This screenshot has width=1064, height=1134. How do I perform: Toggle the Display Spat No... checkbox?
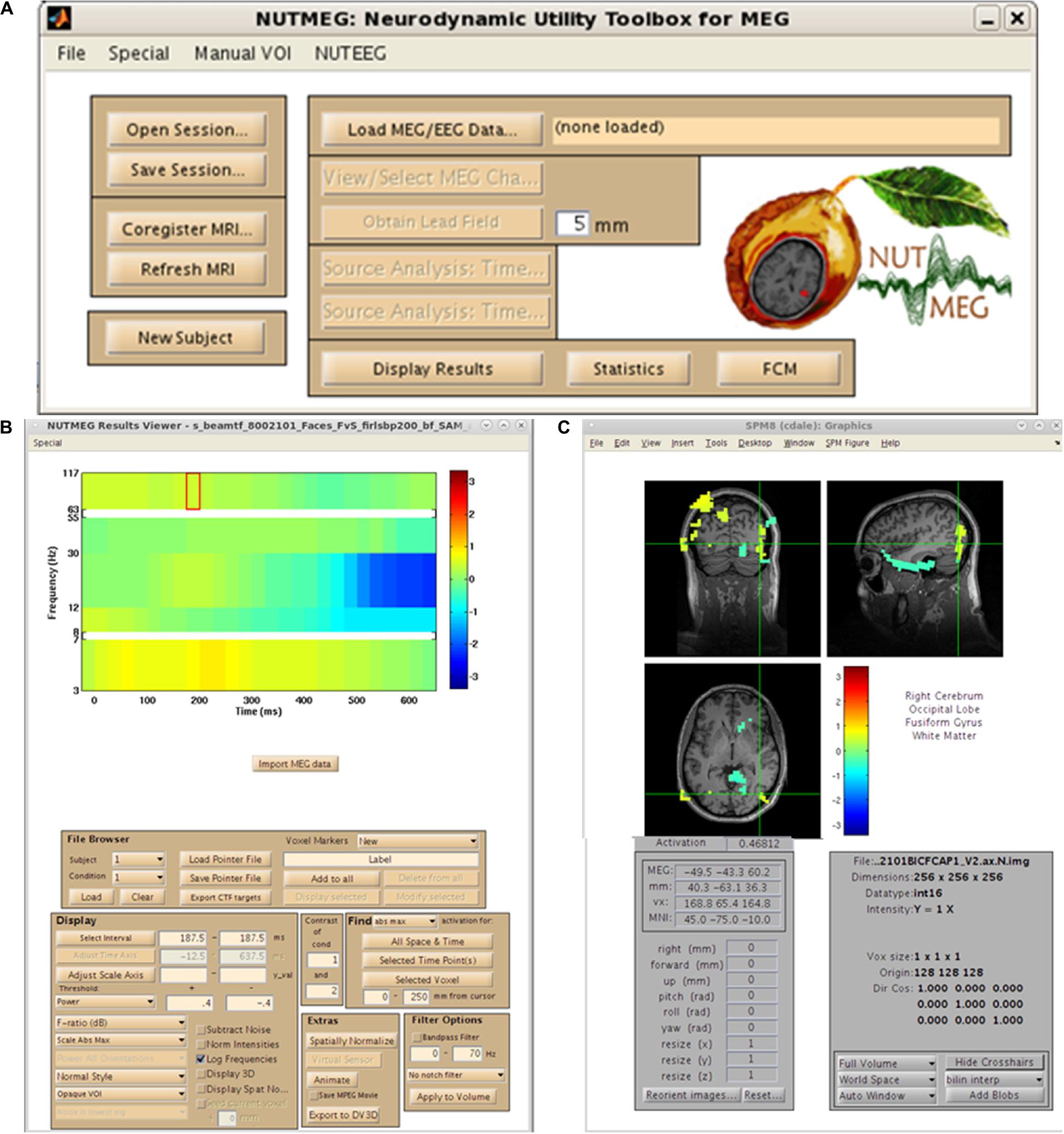(201, 1089)
